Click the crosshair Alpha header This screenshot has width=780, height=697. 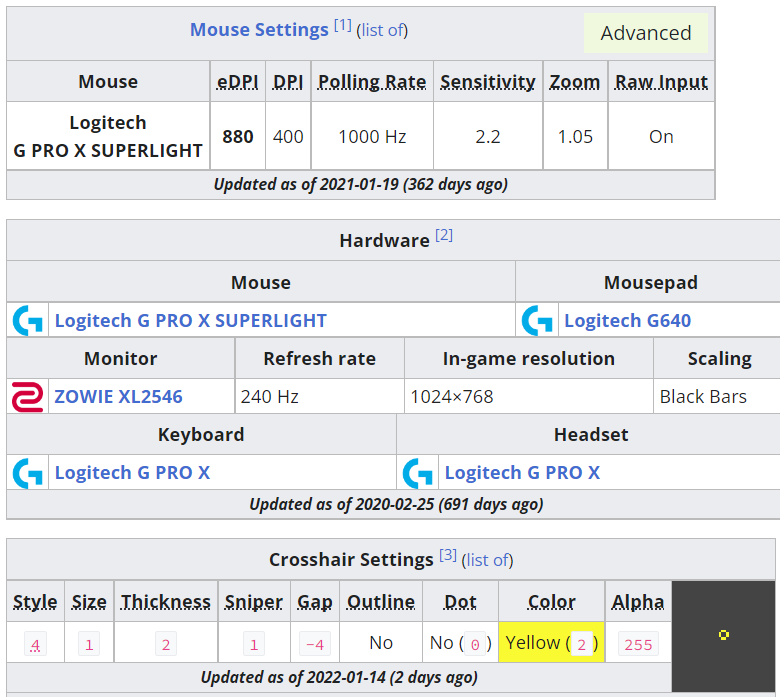point(638,602)
